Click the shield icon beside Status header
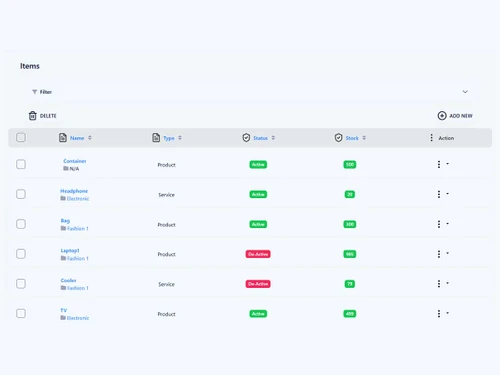The height and width of the screenshot is (375, 500). point(246,137)
